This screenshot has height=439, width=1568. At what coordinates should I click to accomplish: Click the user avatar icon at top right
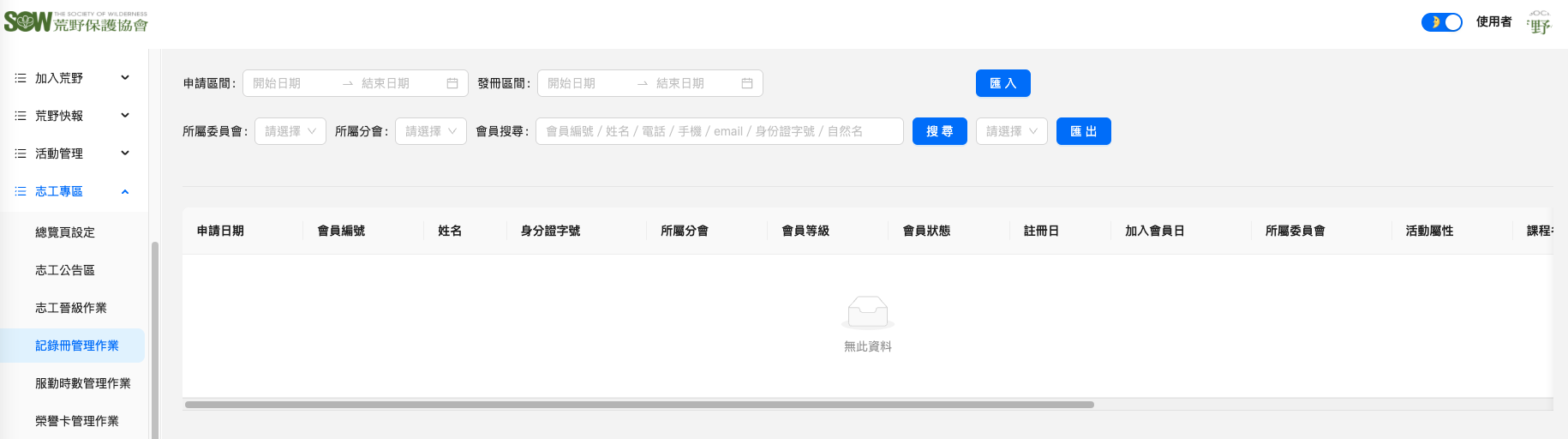click(1539, 23)
